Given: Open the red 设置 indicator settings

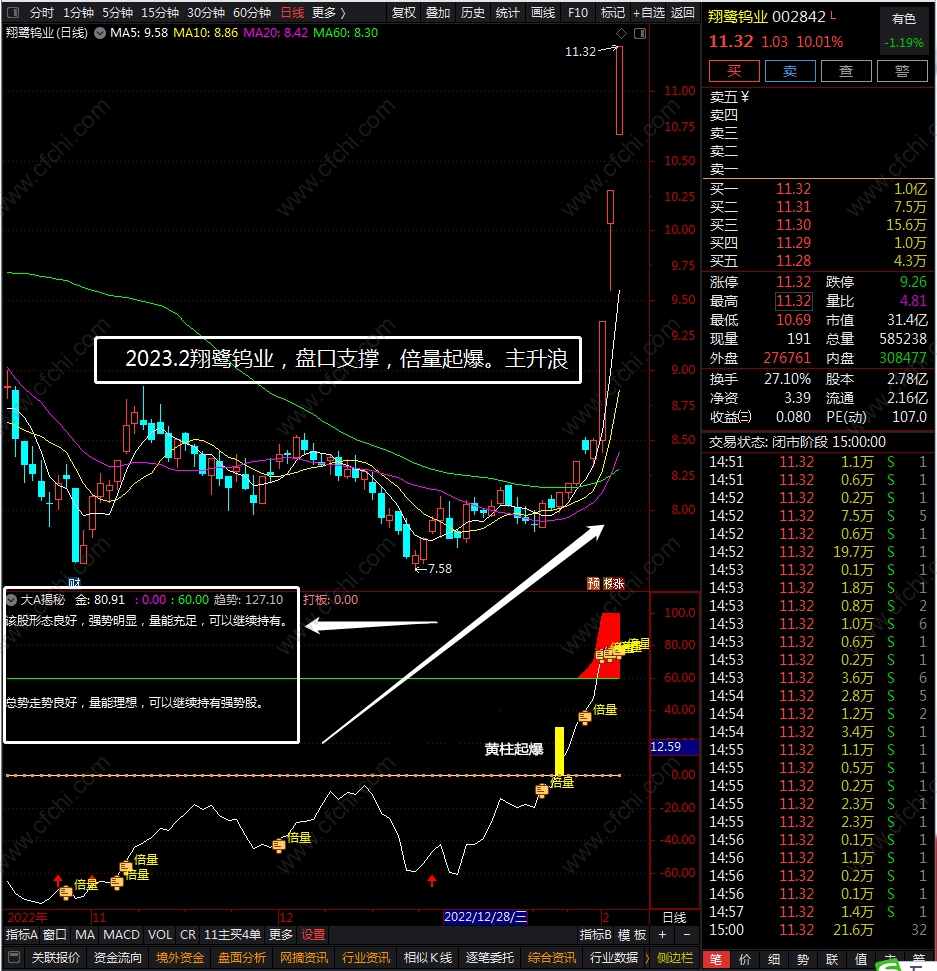Looking at the screenshot, I should click(x=313, y=934).
